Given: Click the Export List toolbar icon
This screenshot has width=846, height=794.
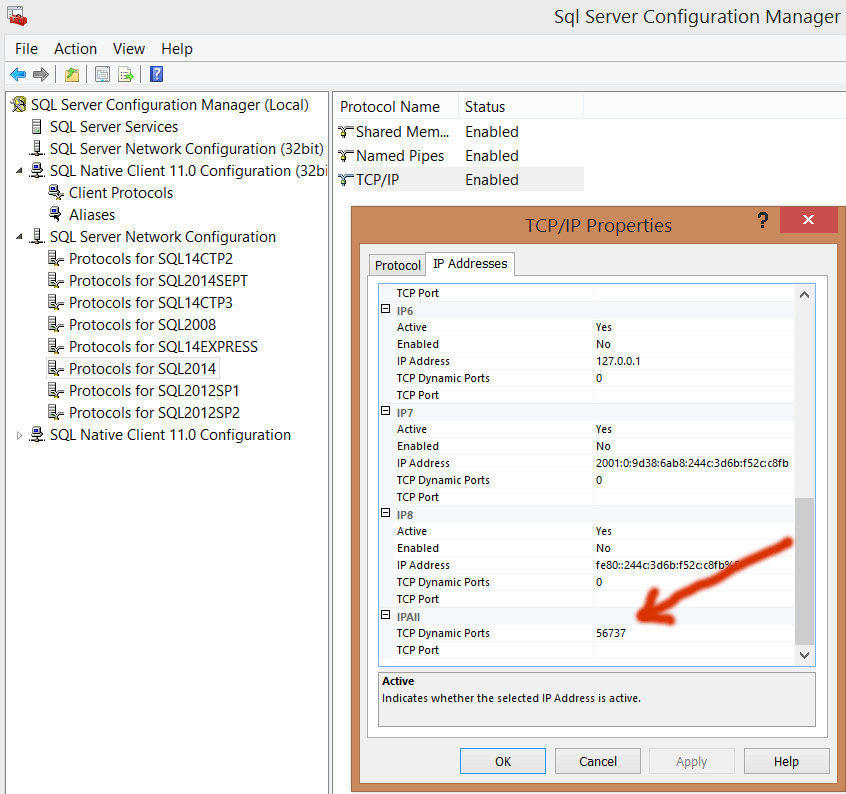Looking at the screenshot, I should tap(126, 74).
